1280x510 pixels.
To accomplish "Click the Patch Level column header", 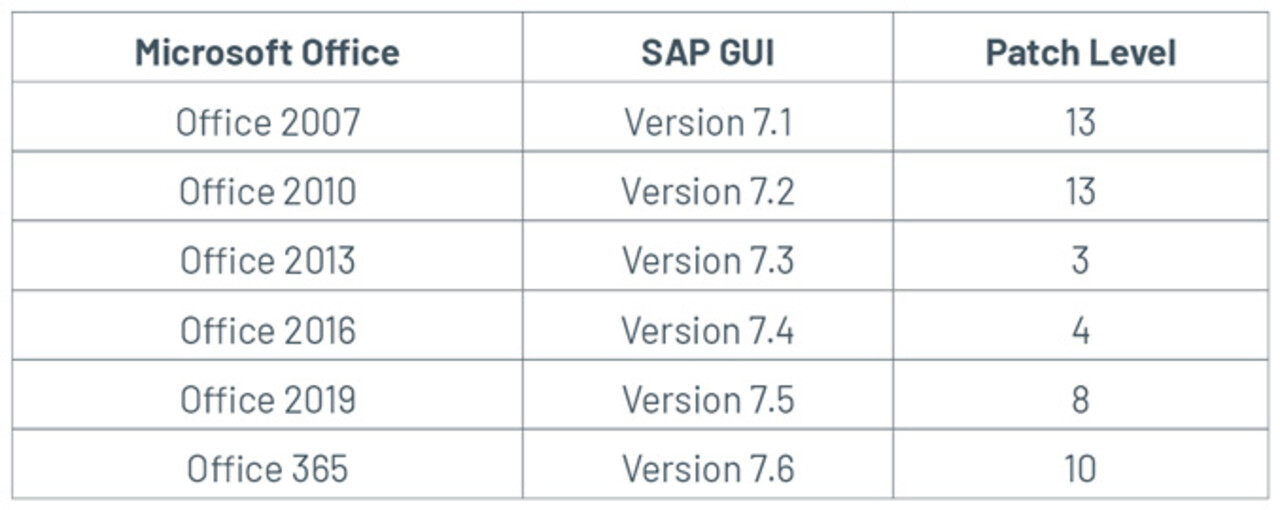I will tap(1080, 52).
